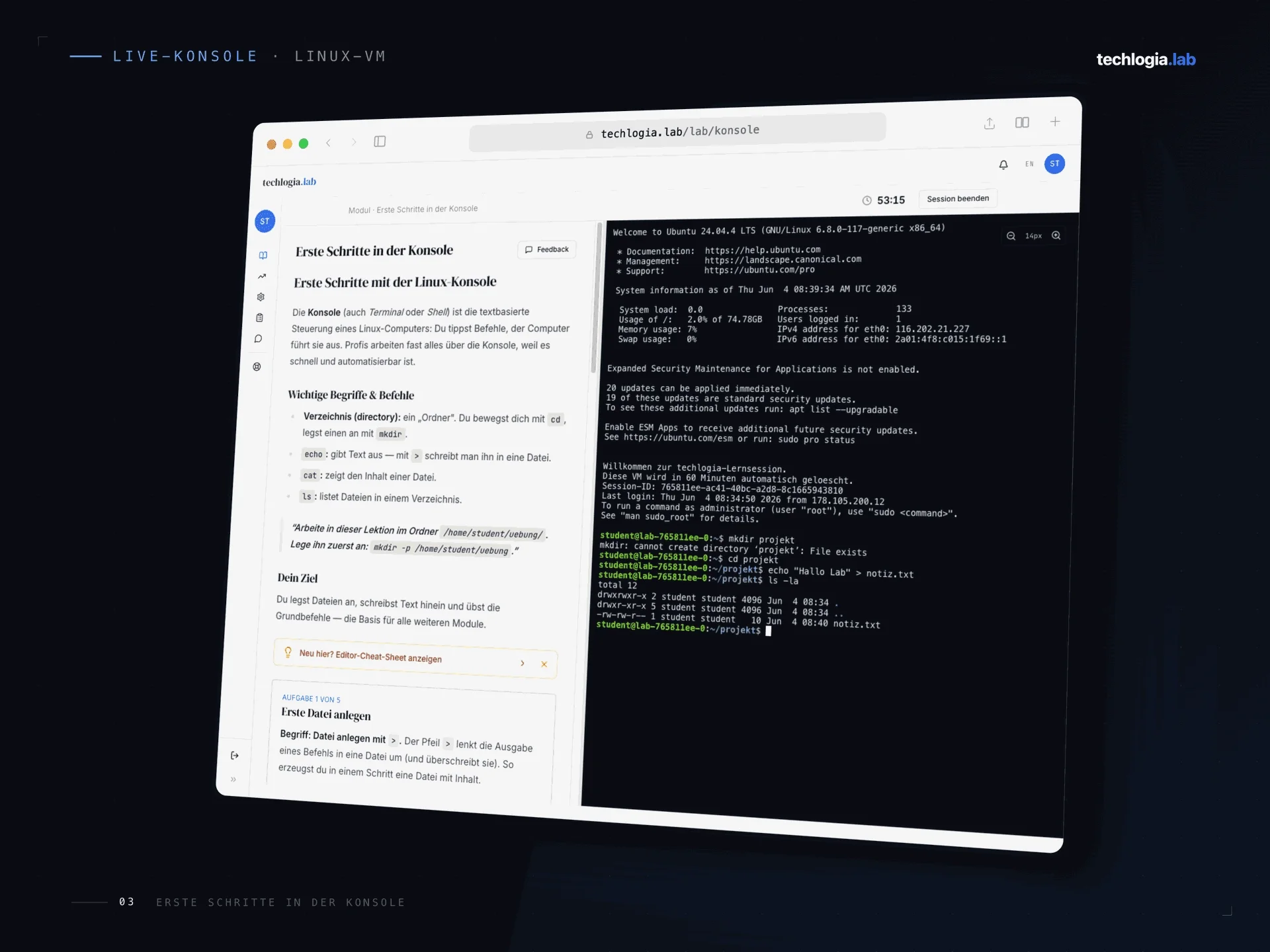Viewport: 1270px width, 952px height.
Task: Expand the cheat sheet hint chevron
Action: [523, 663]
